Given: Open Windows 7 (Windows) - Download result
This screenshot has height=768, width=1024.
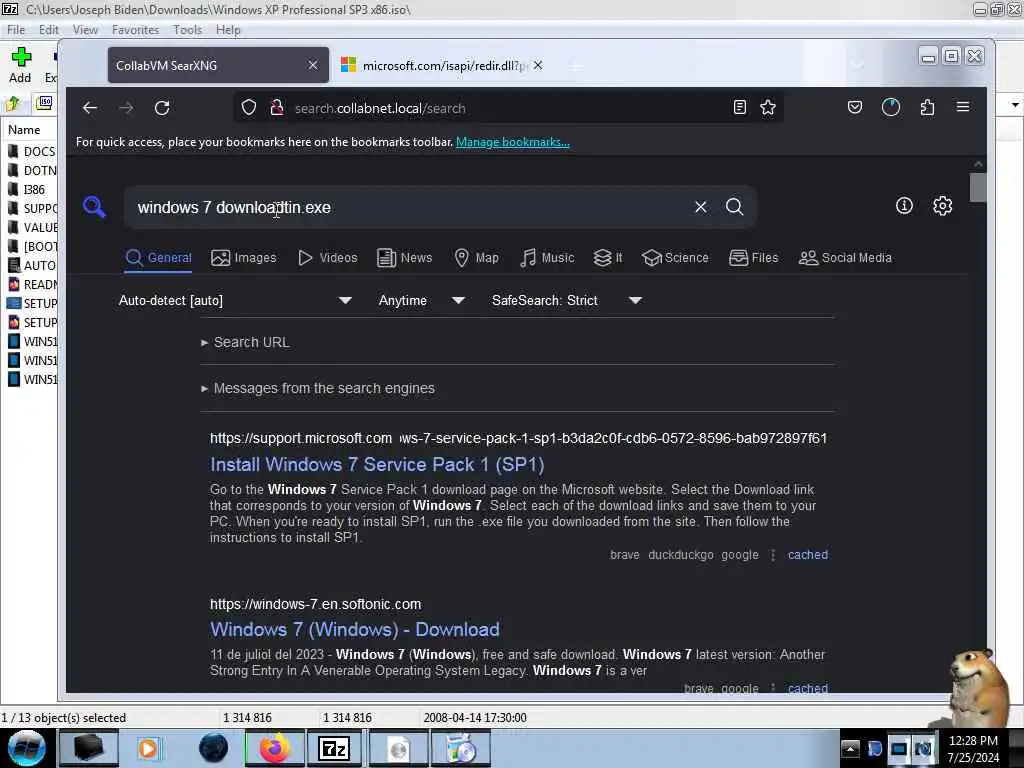Looking at the screenshot, I should (355, 630).
